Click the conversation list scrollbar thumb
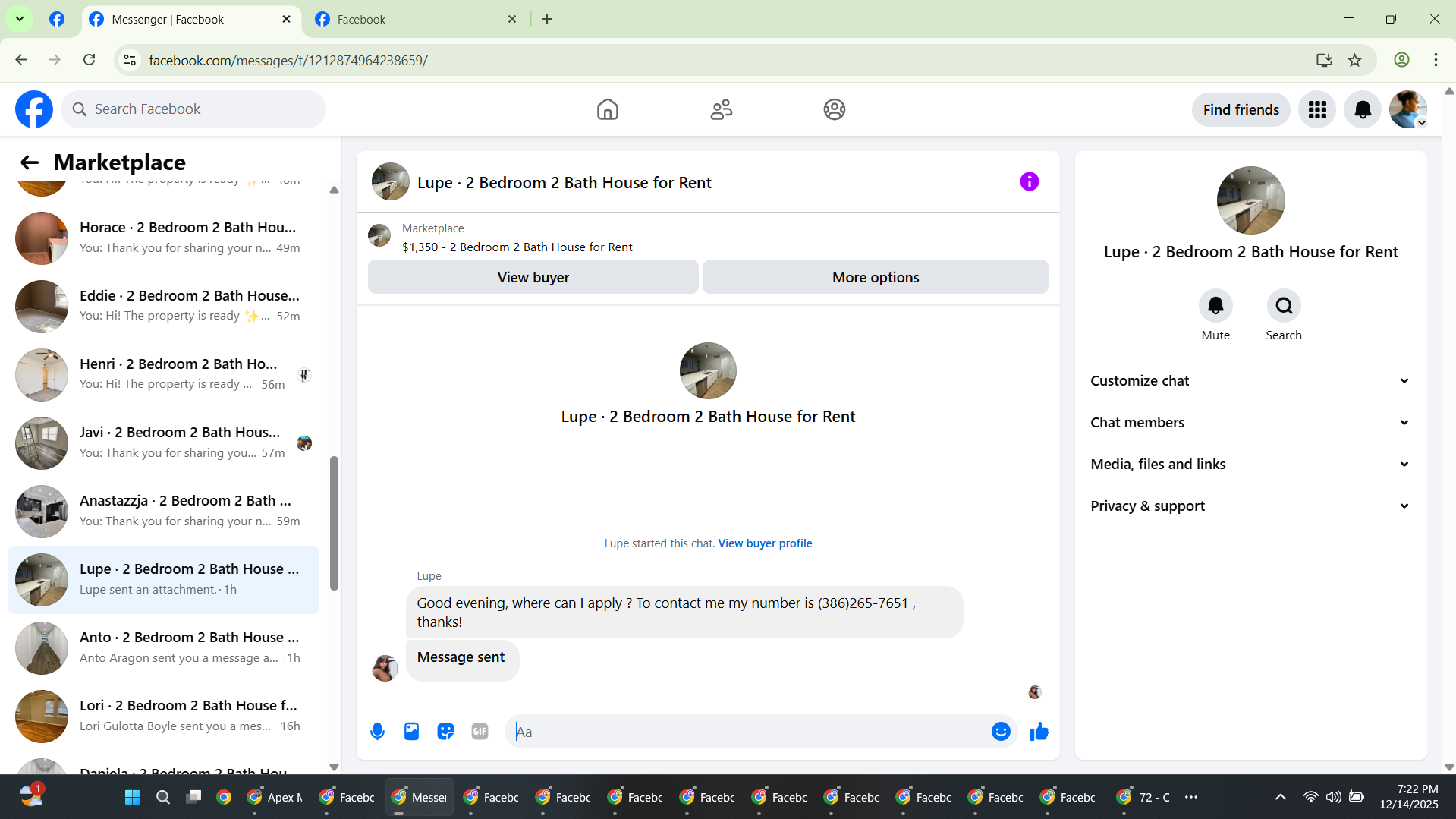Viewport: 1456px width, 819px height. [x=334, y=523]
